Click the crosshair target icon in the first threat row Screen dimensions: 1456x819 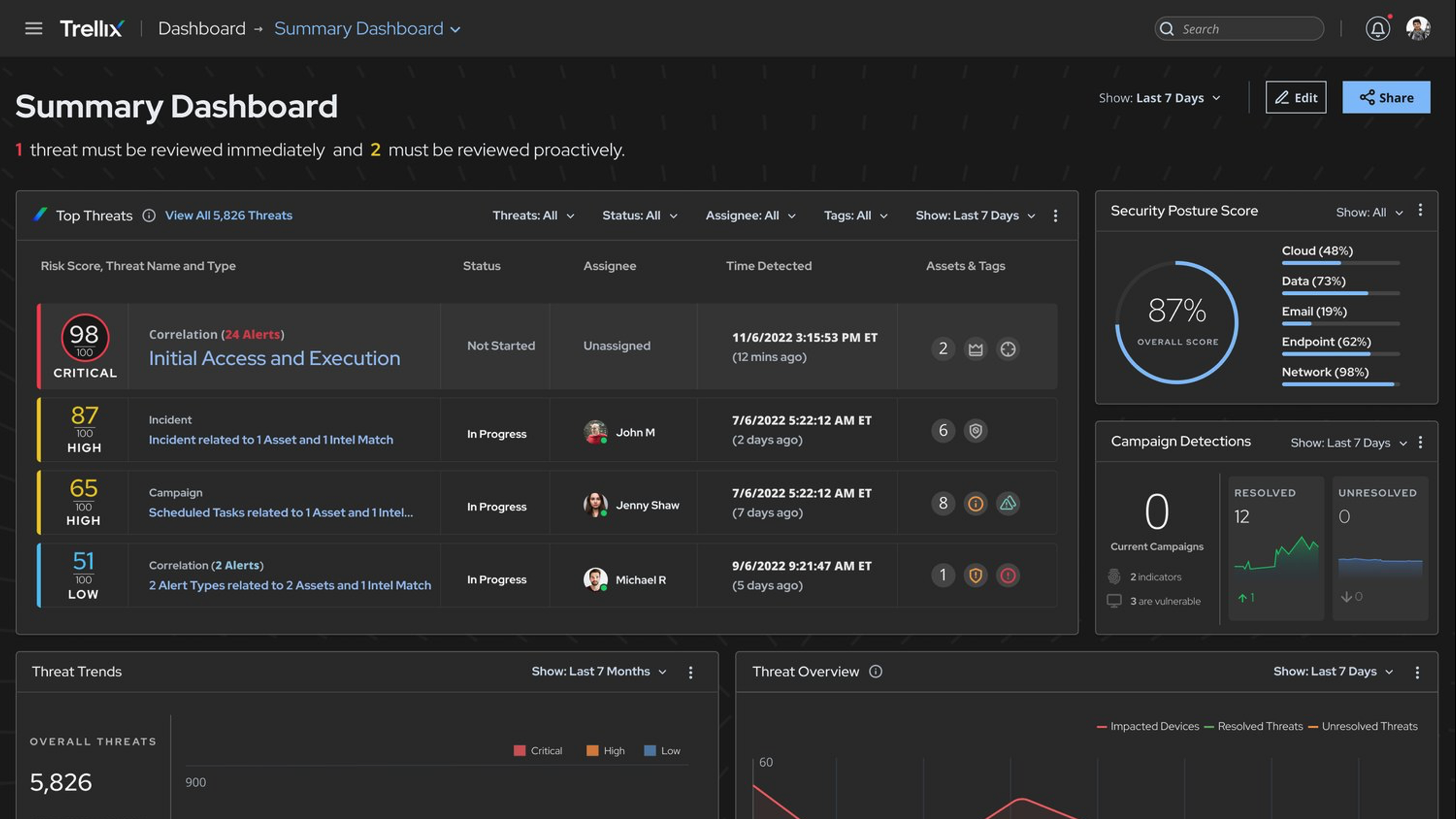pos(1008,349)
